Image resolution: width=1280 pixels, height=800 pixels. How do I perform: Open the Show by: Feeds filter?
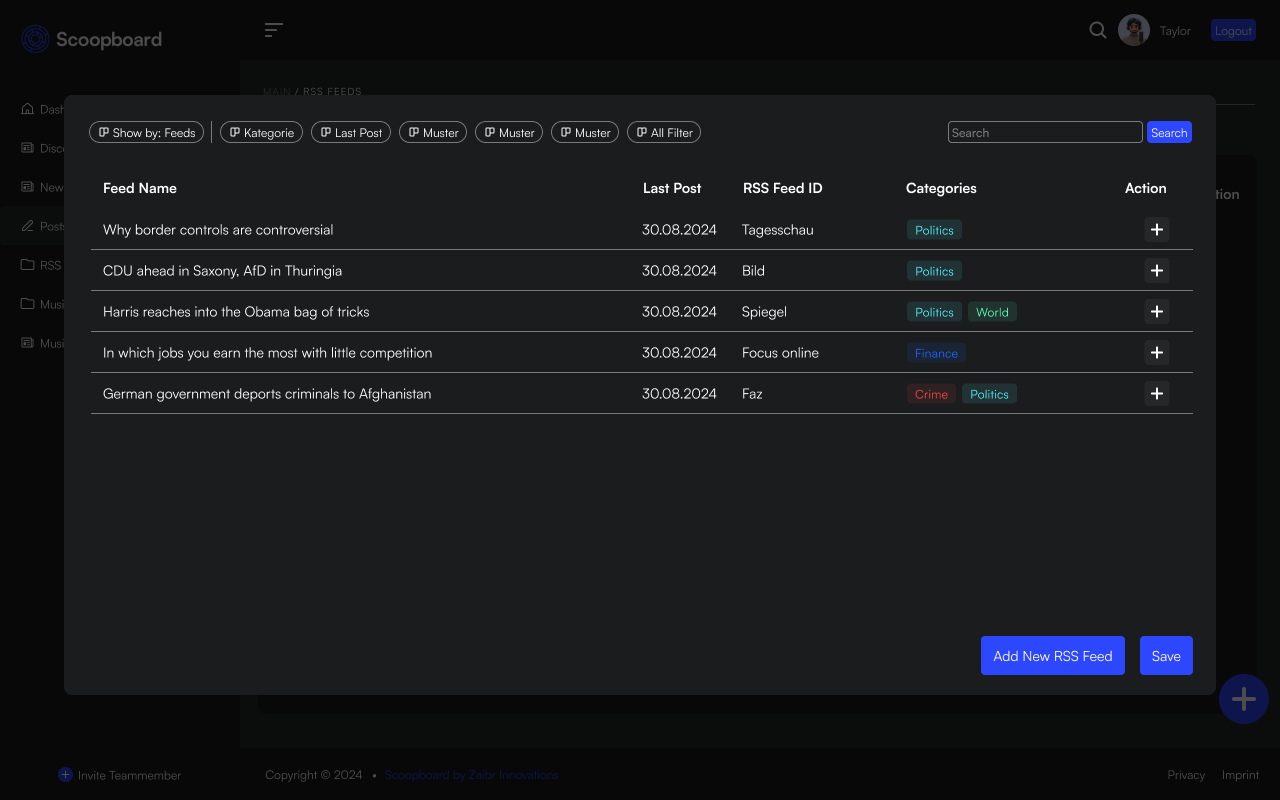147,132
